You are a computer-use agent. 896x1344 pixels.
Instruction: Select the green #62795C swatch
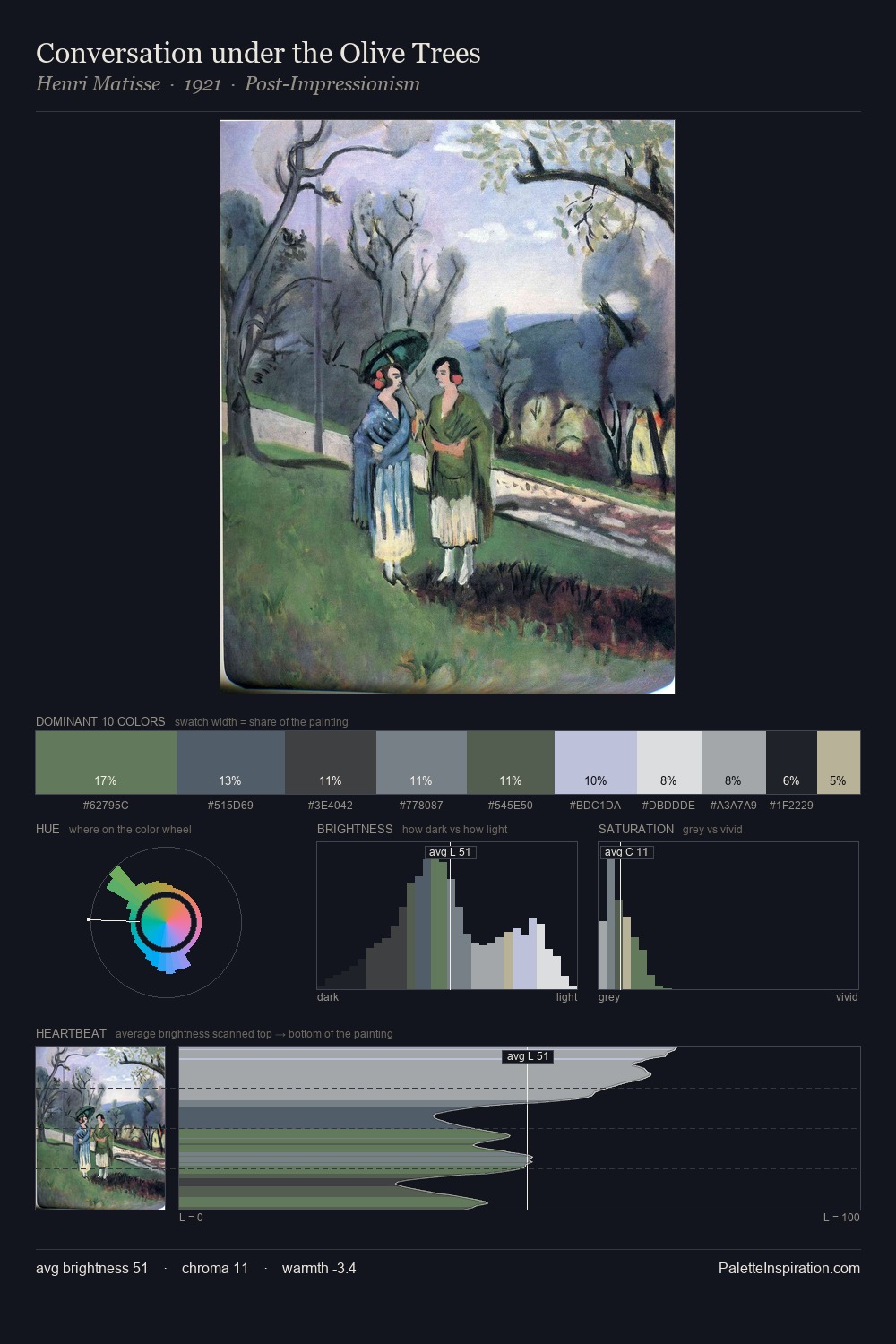coord(106,762)
